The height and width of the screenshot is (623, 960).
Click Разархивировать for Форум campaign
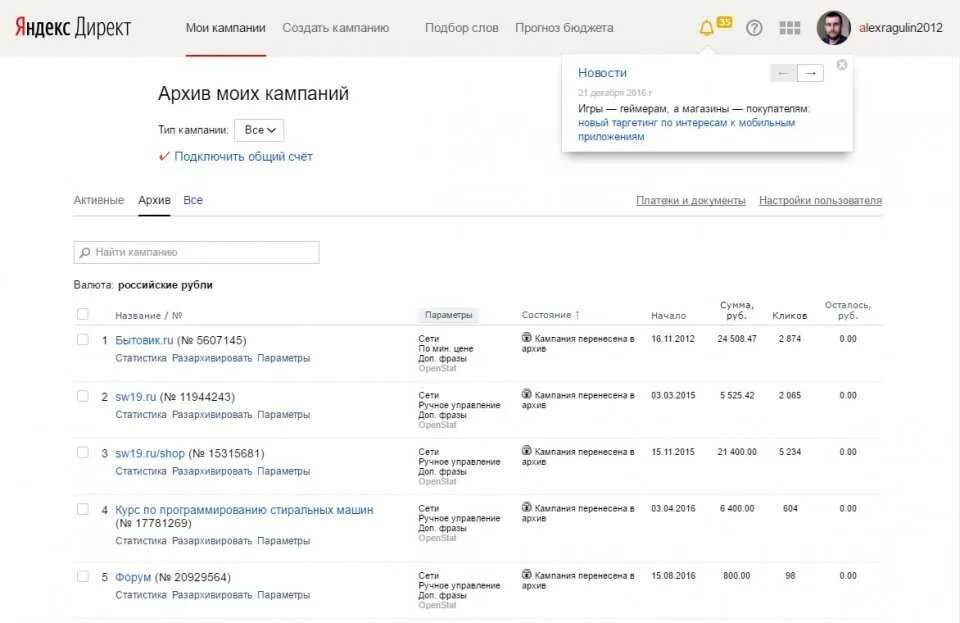(x=212, y=595)
